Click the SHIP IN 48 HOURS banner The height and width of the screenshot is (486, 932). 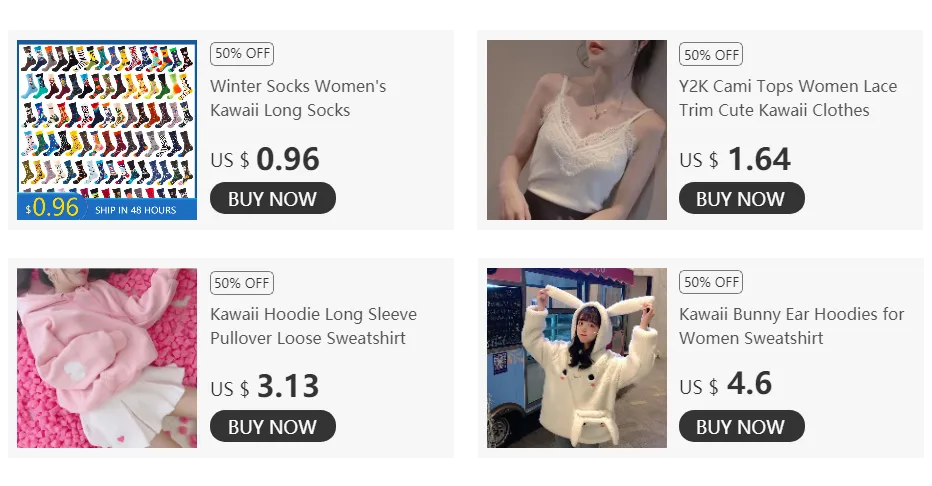pyautogui.click(x=136, y=210)
